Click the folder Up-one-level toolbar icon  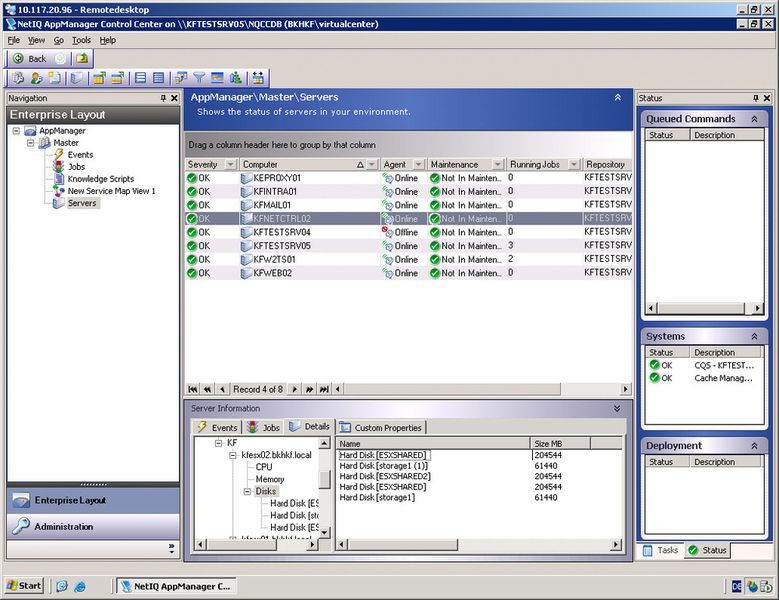82,59
